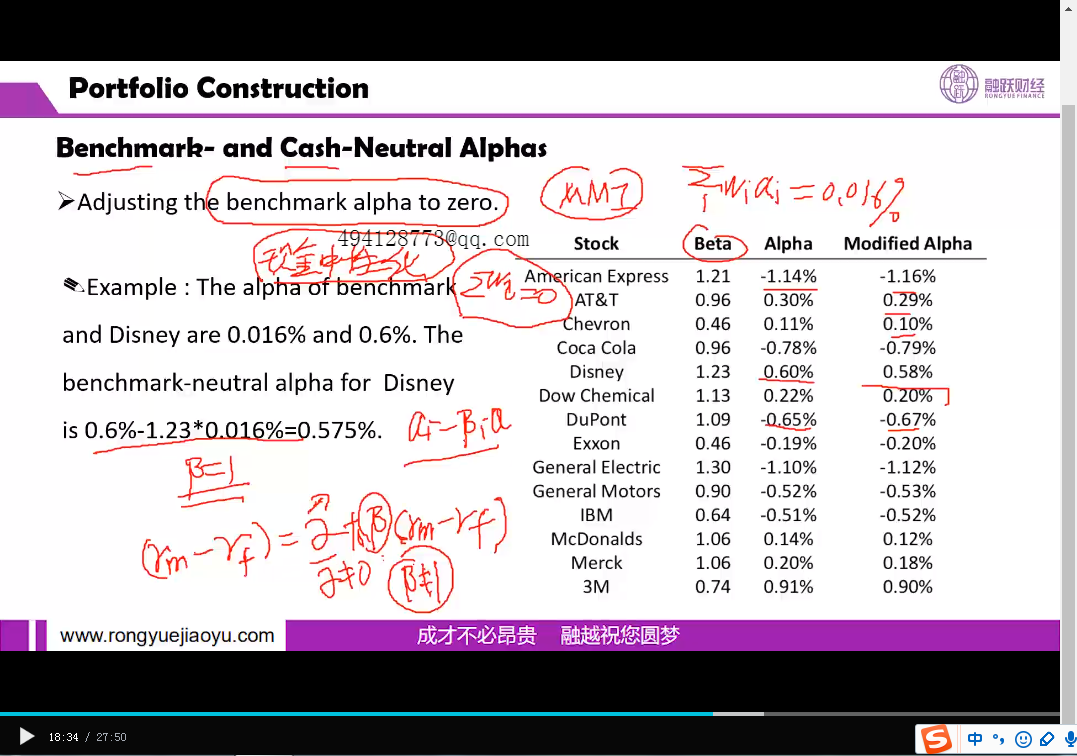Select the 'Stock' column header

pyautogui.click(x=596, y=244)
